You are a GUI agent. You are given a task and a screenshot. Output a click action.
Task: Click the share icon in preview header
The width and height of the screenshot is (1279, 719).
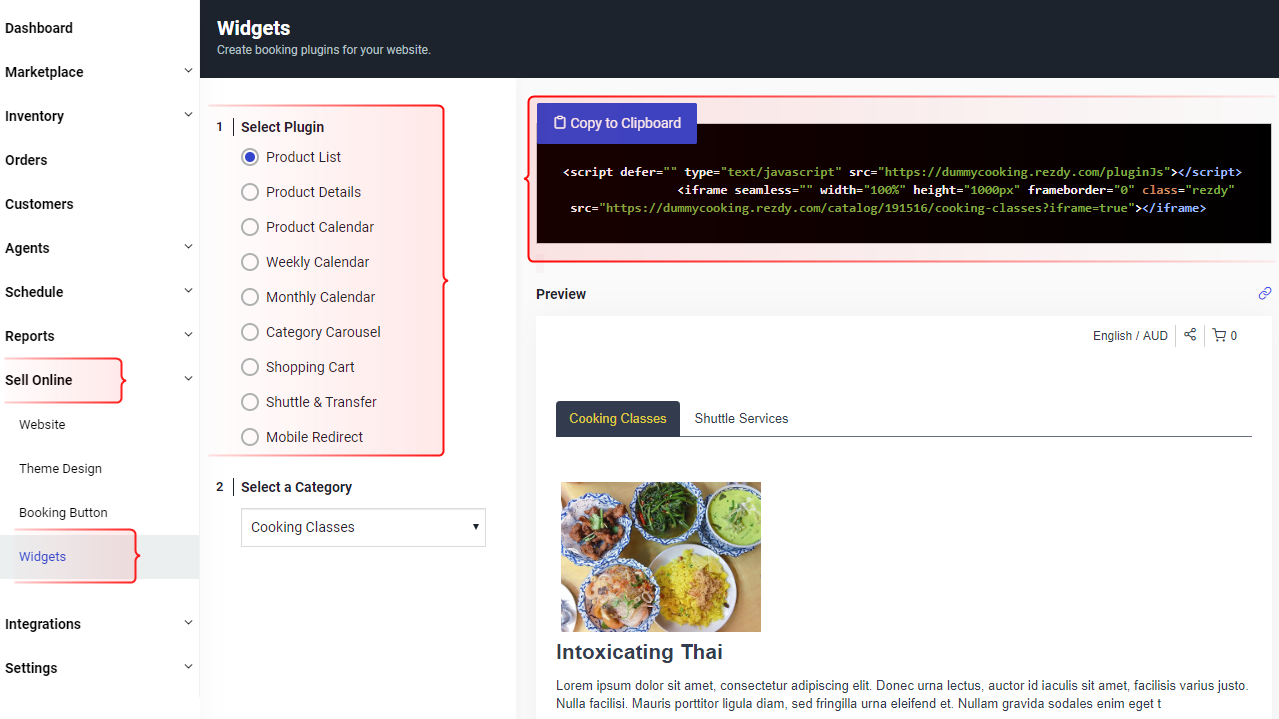pos(1190,335)
